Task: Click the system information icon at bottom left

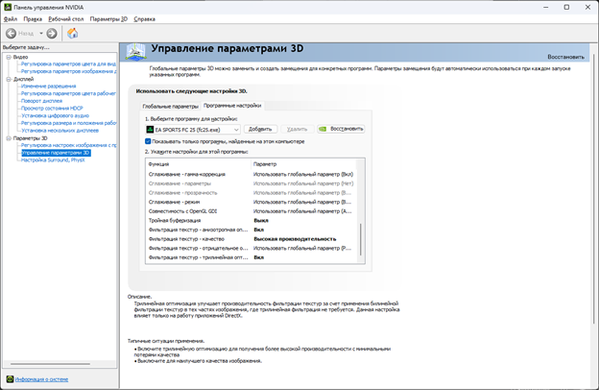Action: point(10,379)
